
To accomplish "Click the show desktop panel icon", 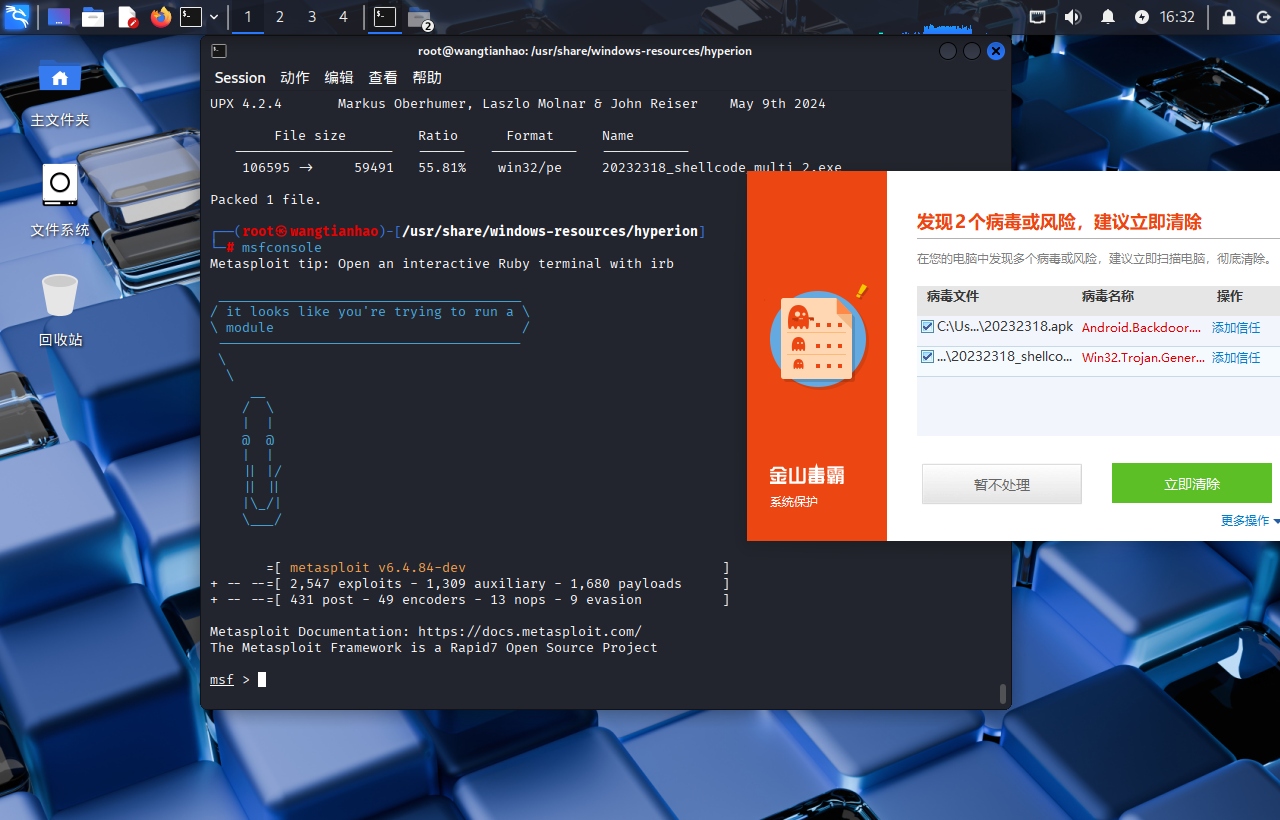I will coord(59,17).
